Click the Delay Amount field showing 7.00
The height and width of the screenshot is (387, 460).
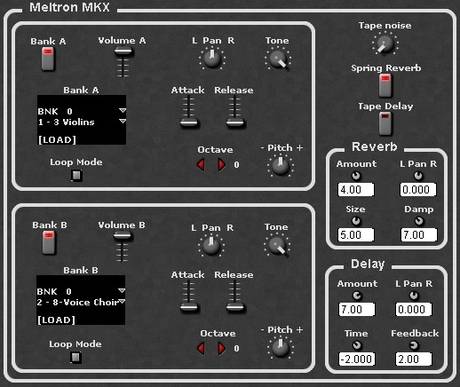(357, 309)
